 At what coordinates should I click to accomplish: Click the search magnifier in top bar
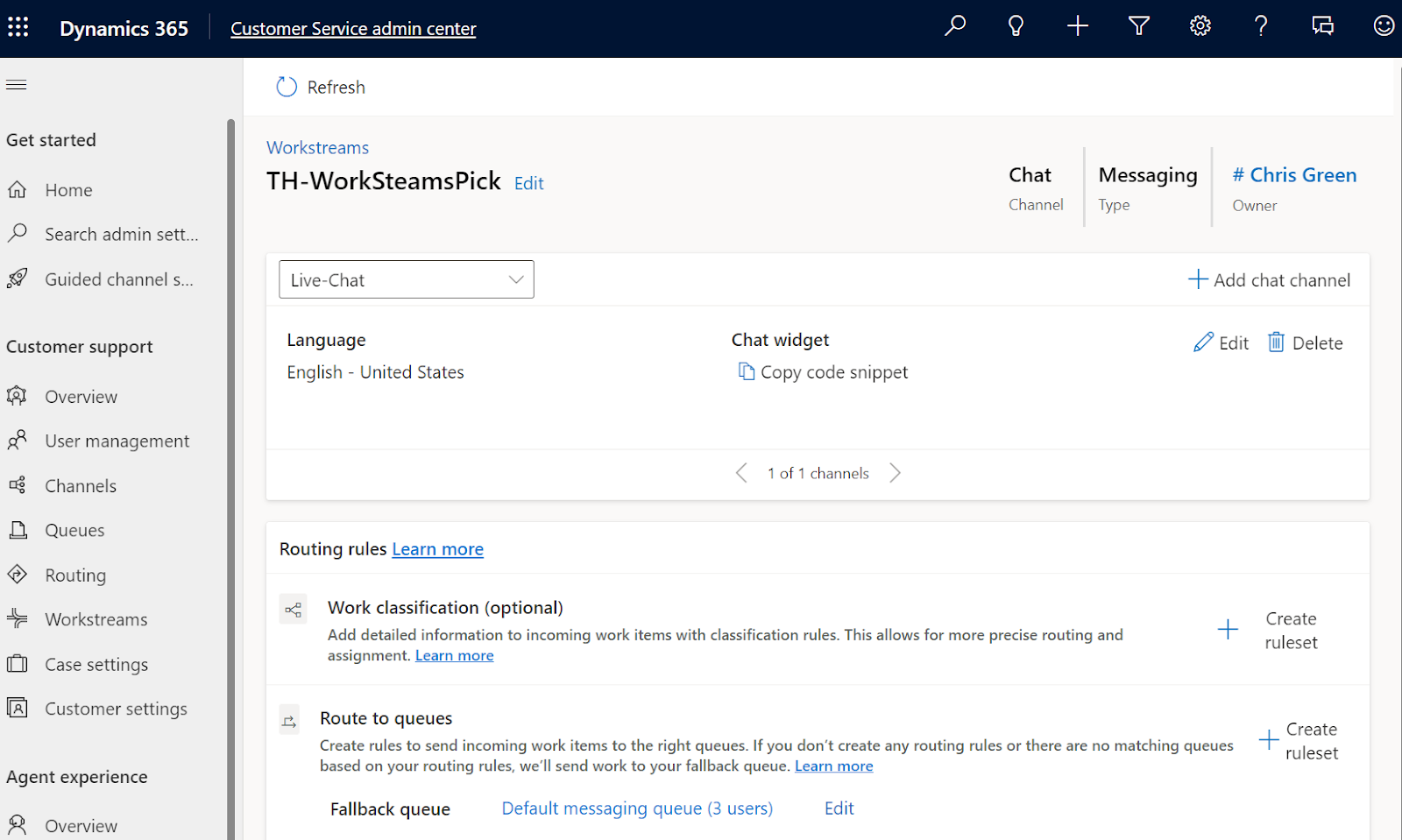tap(955, 25)
